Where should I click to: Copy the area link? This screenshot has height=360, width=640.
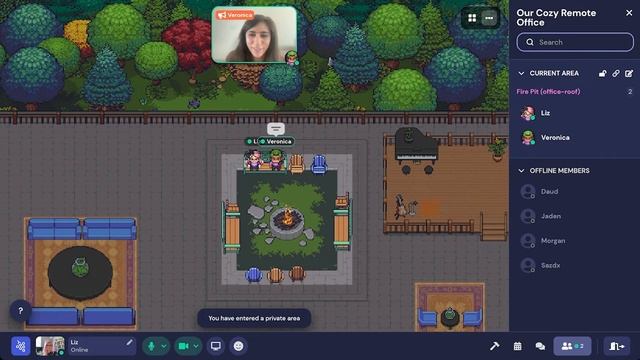616,73
